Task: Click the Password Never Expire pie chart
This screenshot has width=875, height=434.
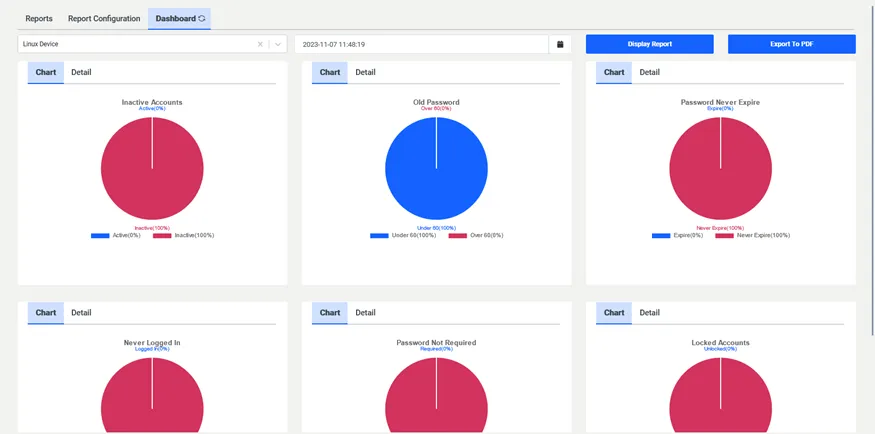Action: point(720,168)
